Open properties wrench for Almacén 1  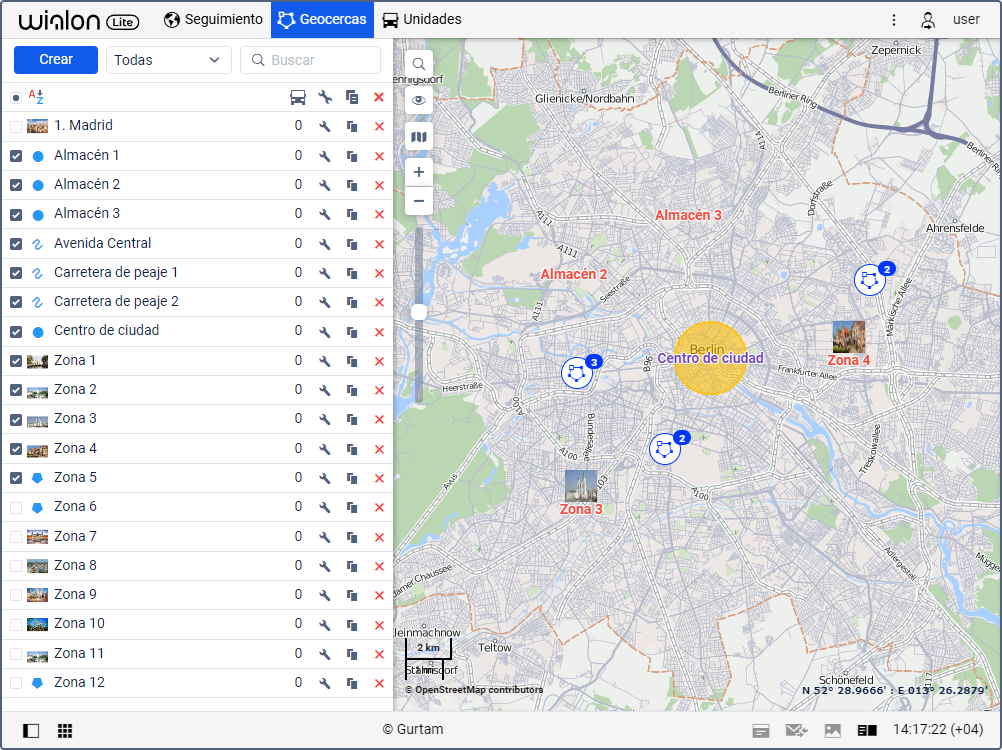(x=325, y=156)
